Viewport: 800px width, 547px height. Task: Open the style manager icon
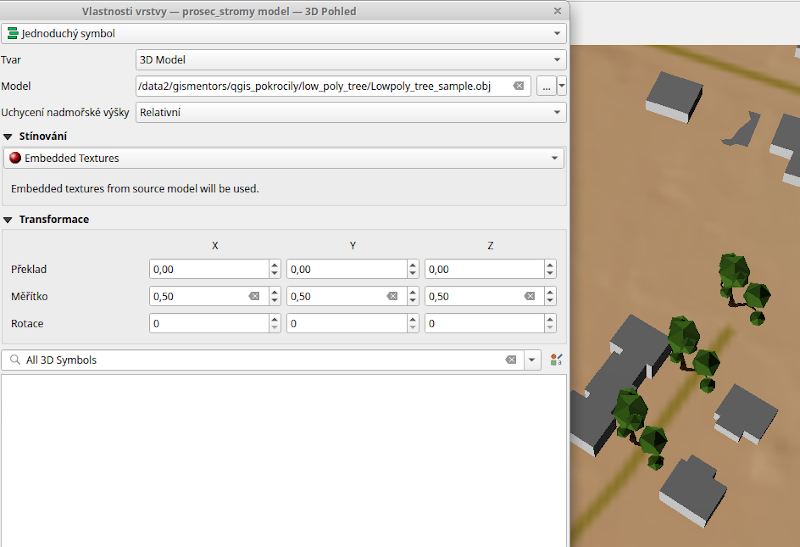[x=556, y=360]
